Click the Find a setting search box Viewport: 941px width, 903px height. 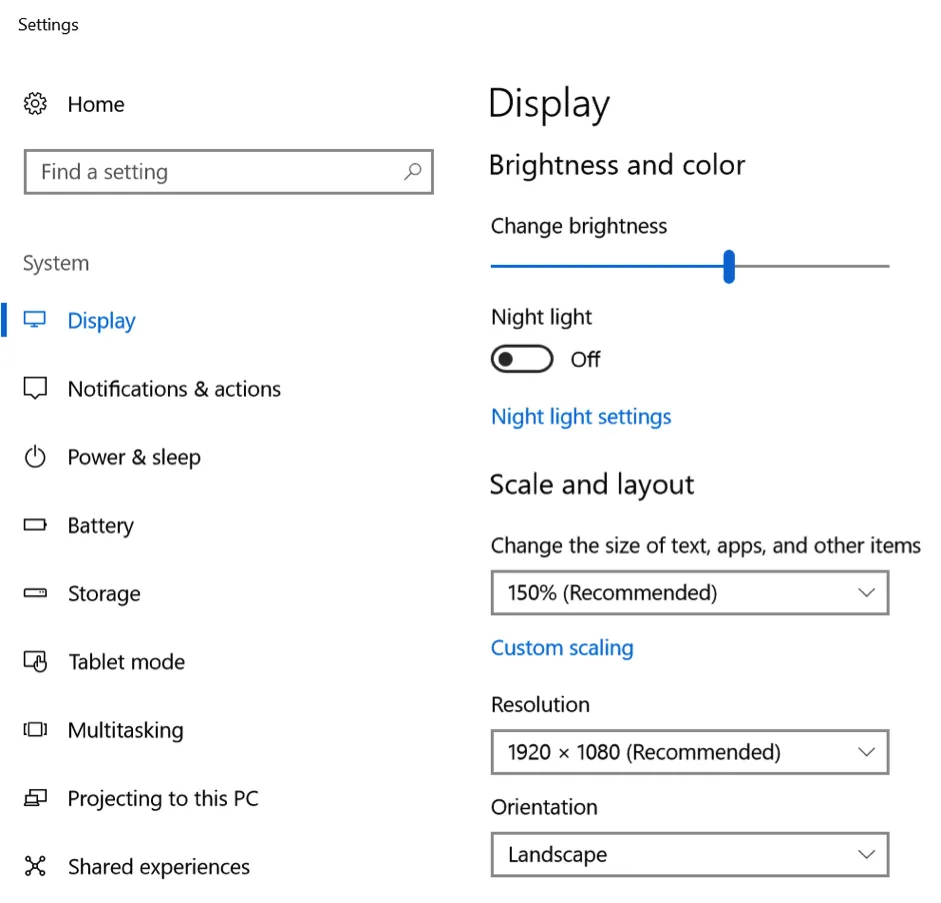pos(228,172)
